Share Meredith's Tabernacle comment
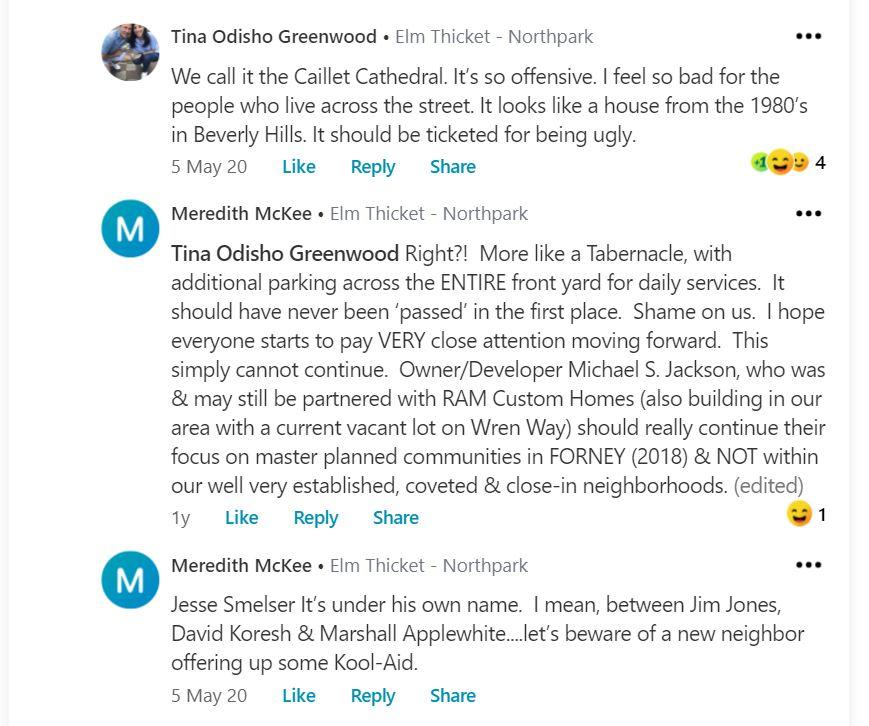 pos(395,518)
